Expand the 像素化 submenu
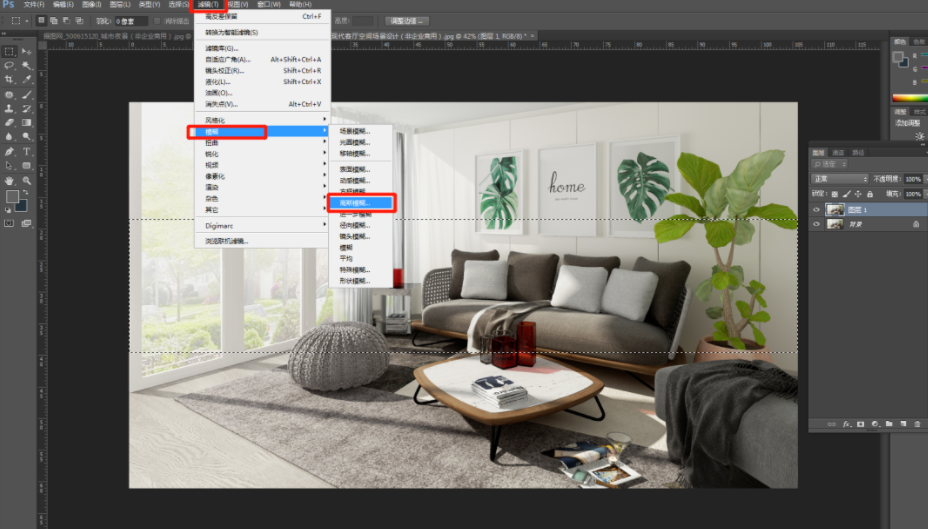This screenshot has width=928, height=529. pos(262,176)
